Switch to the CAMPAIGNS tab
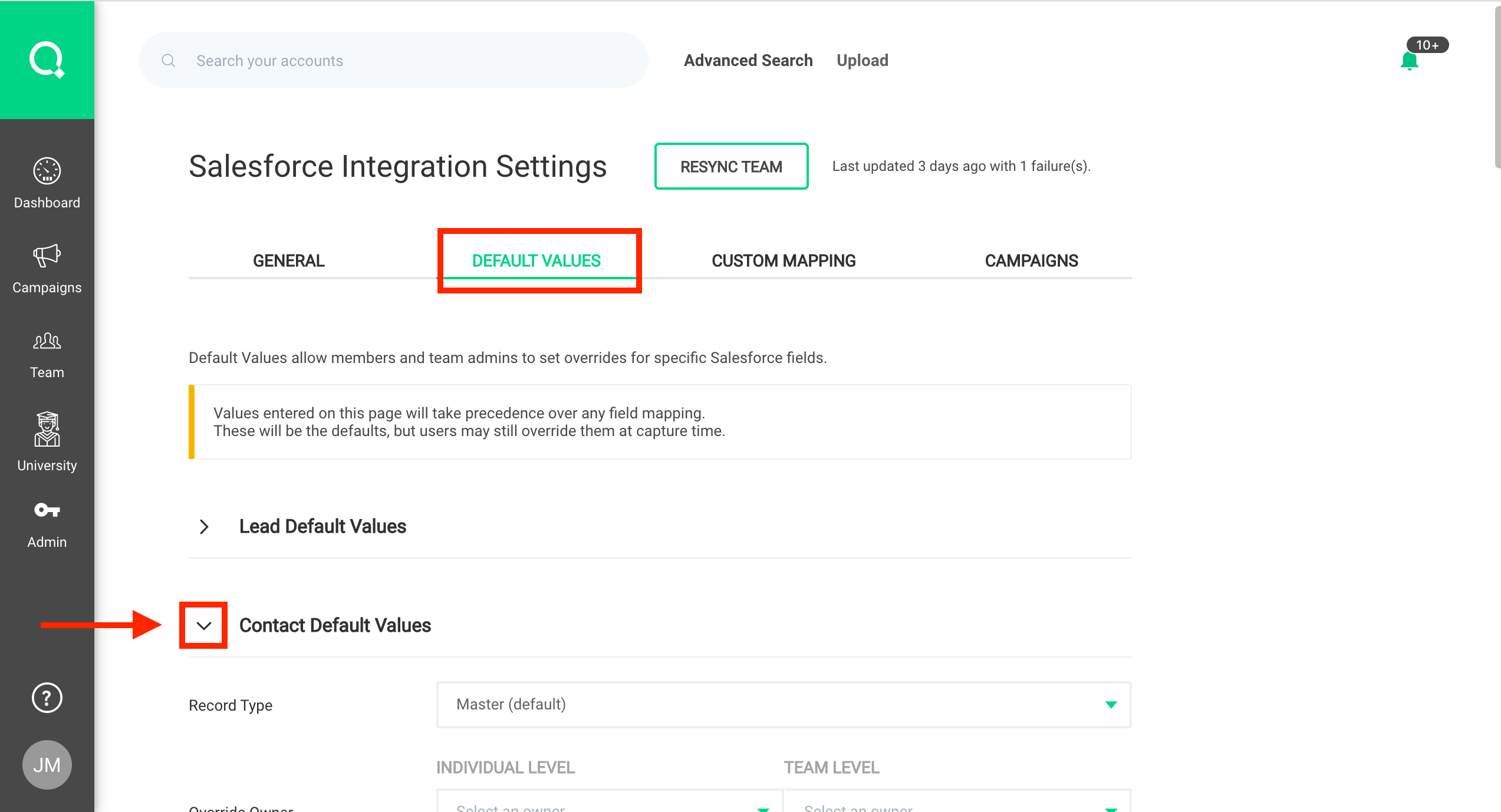 (x=1031, y=260)
